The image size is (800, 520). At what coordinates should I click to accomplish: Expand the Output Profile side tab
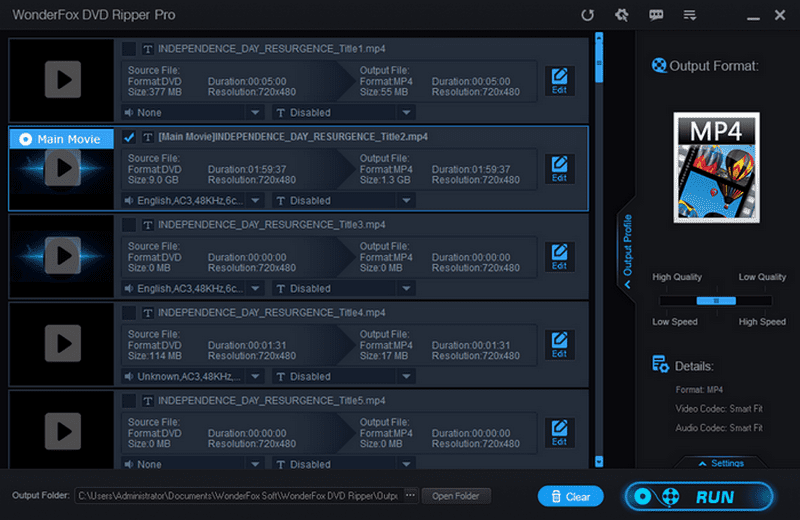(627, 250)
